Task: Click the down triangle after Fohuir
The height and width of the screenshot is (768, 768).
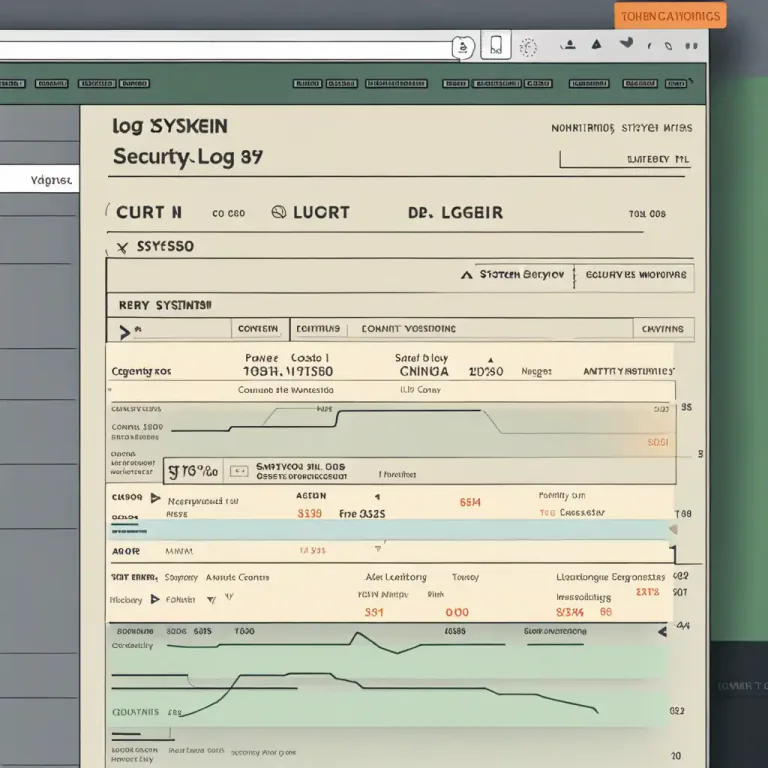Action: 211,600
